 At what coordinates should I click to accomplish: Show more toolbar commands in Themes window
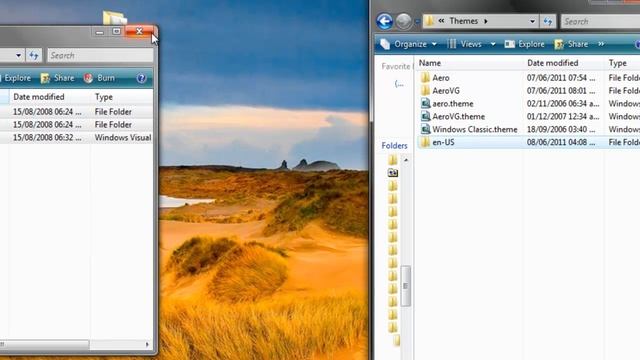tap(601, 44)
